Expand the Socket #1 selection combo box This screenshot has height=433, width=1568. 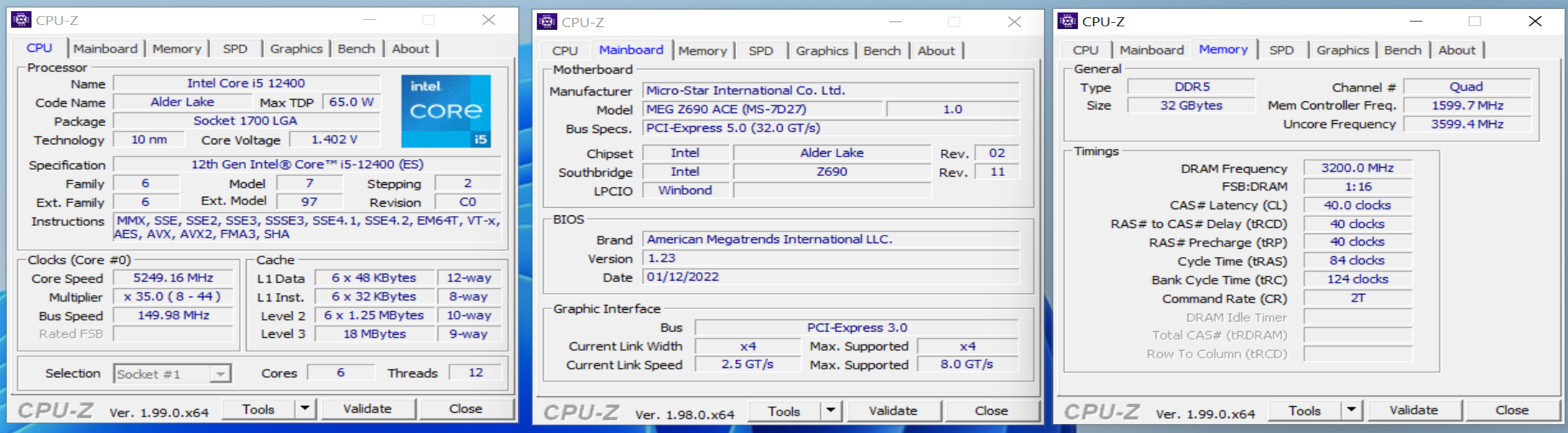point(172,374)
